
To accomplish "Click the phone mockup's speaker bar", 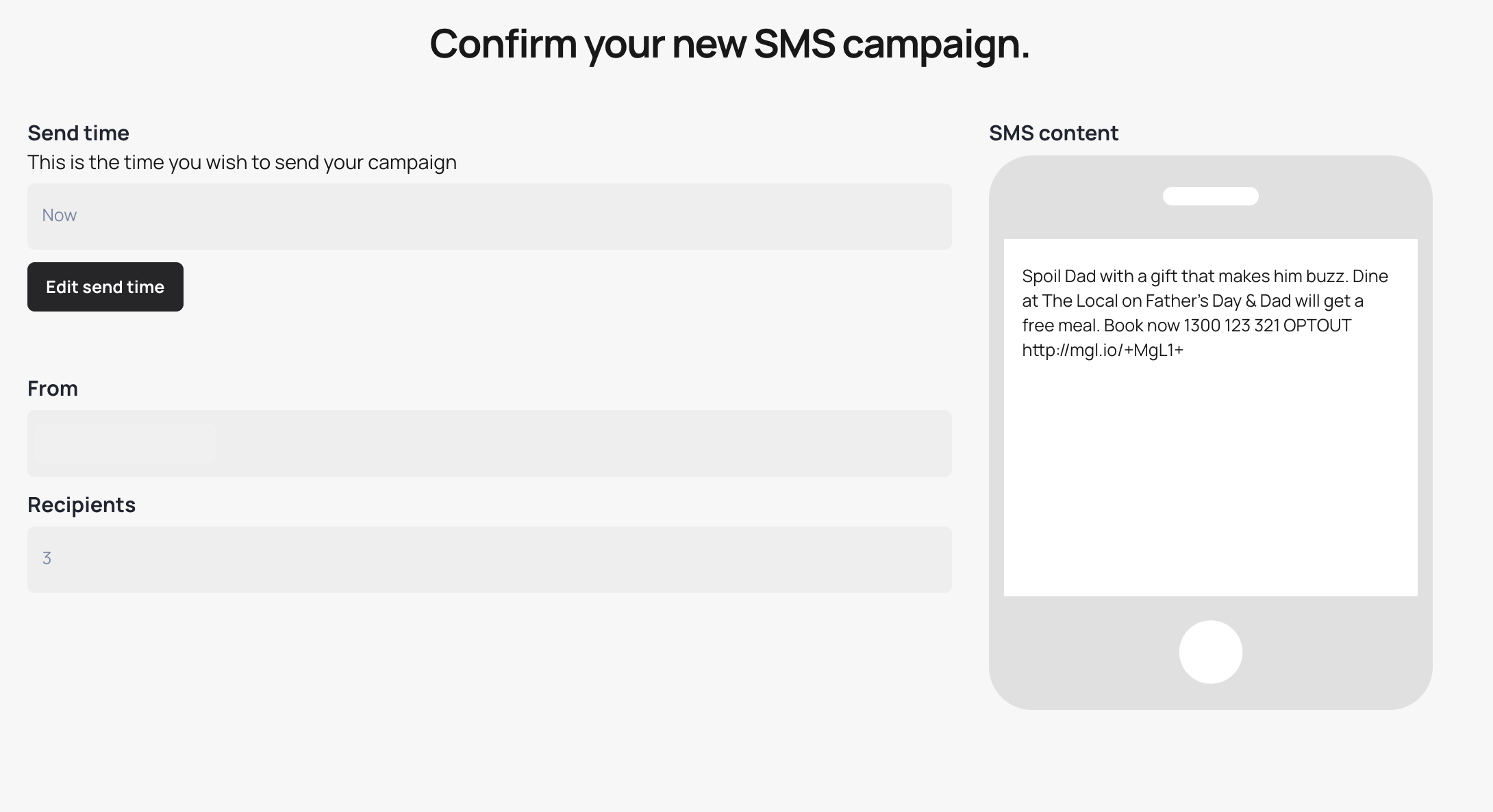I will pos(1210,196).
